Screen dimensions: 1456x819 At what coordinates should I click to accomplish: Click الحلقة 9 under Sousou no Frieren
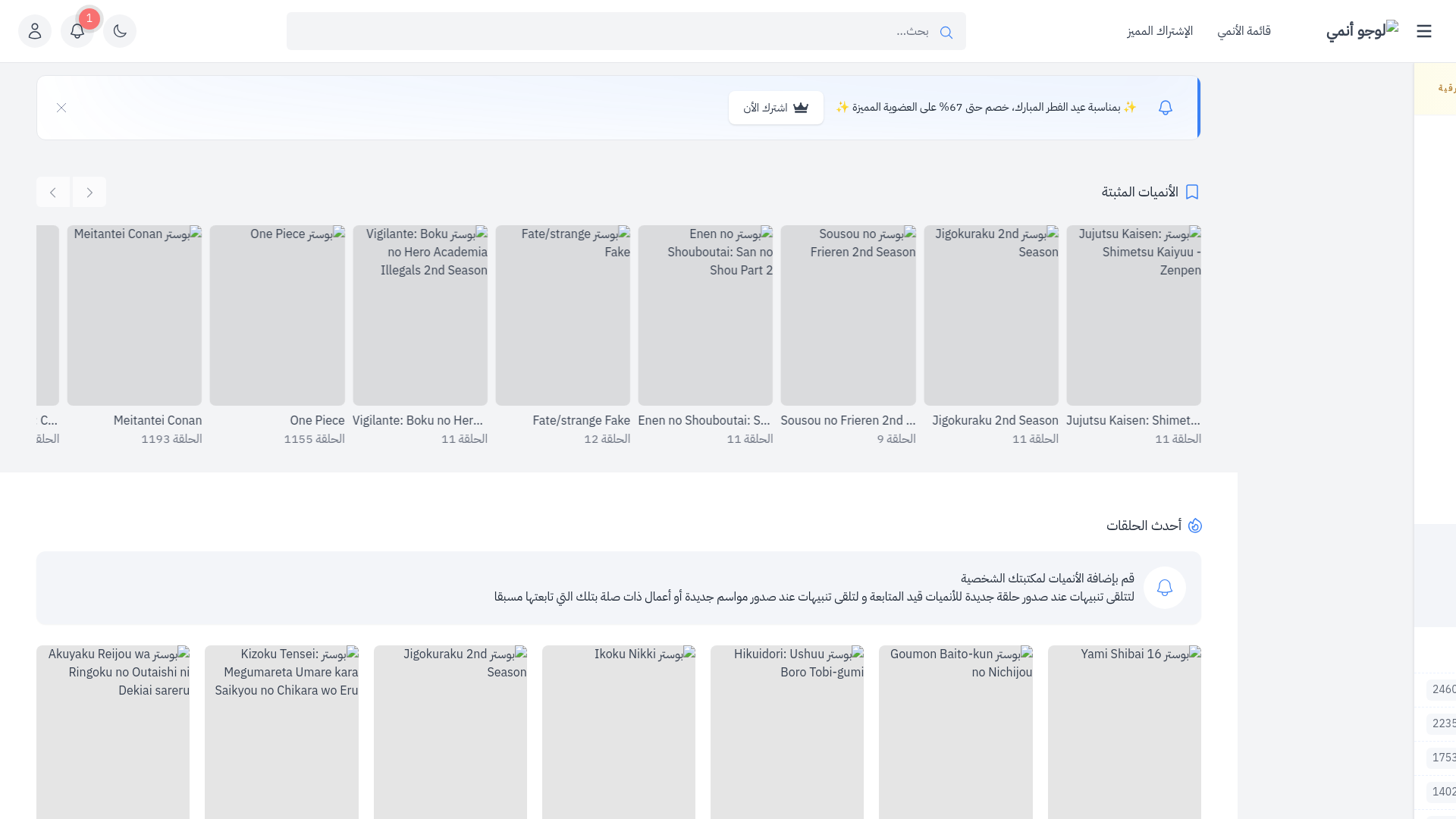[x=896, y=439]
